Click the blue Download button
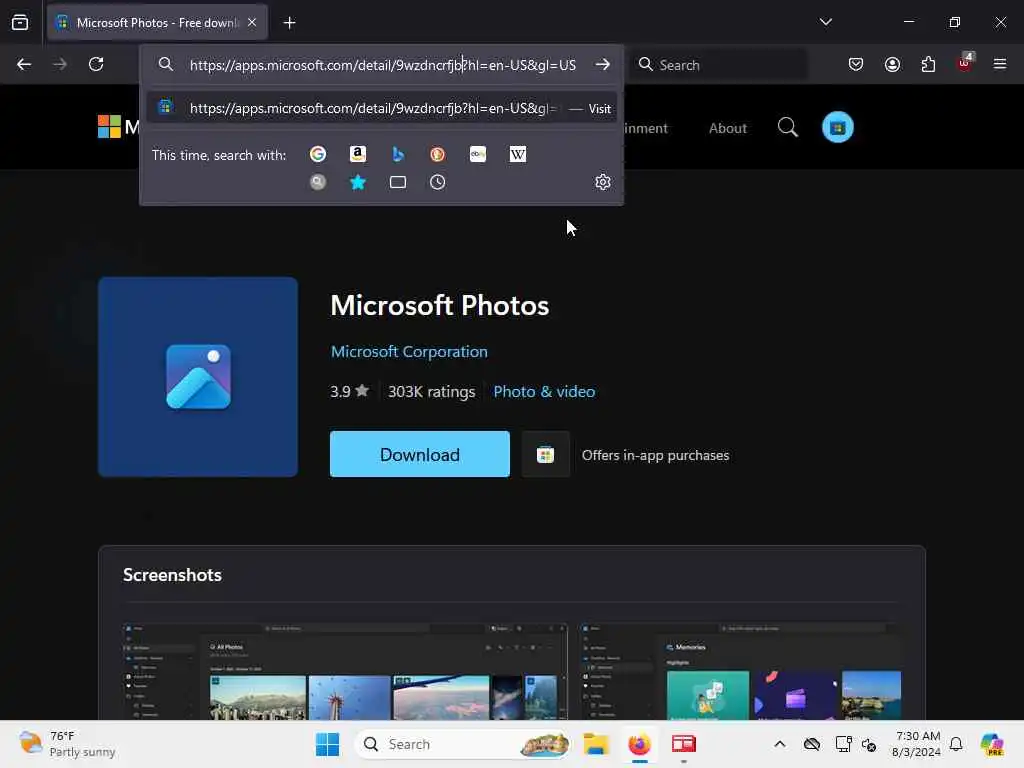The image size is (1024, 768). pos(420,454)
